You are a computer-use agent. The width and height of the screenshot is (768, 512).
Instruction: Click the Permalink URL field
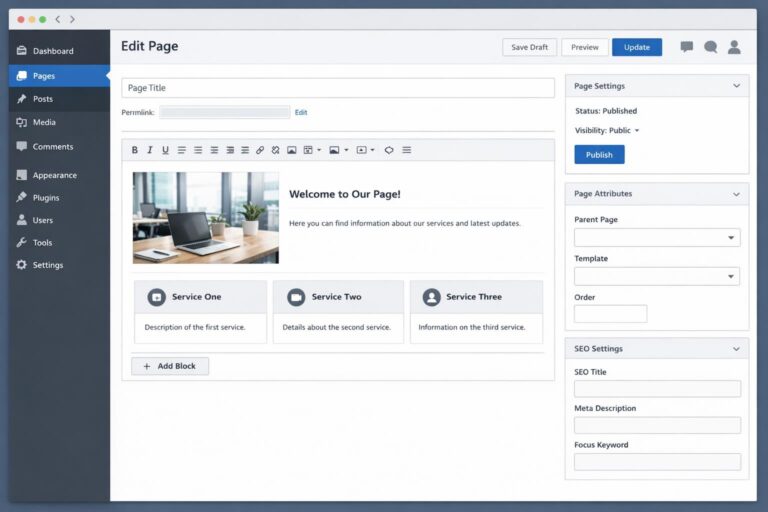click(225, 112)
